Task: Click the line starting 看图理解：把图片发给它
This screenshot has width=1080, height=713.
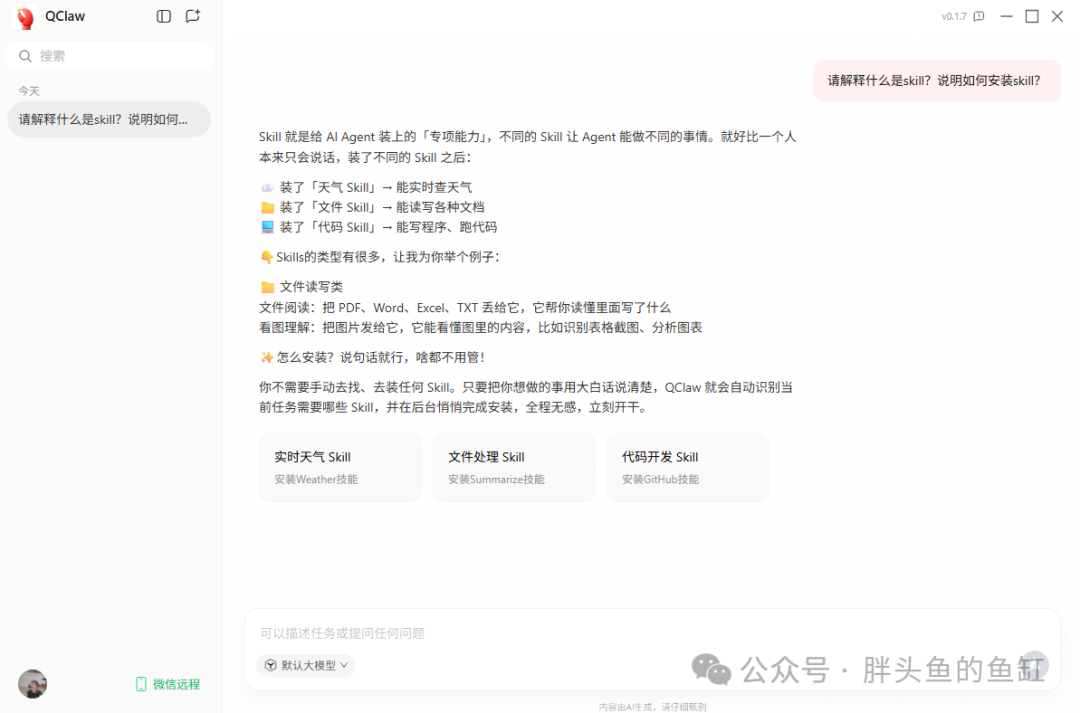Action: [x=481, y=327]
